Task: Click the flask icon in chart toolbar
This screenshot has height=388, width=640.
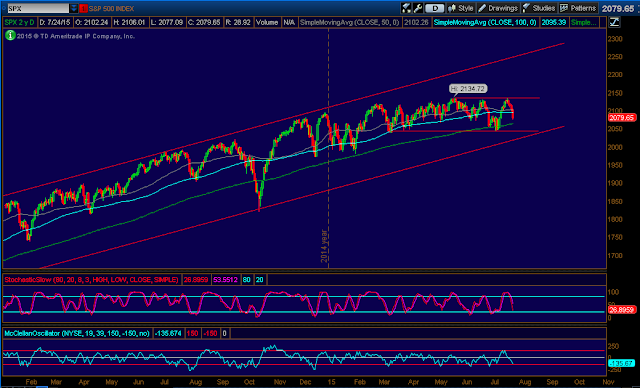Action: coord(406,8)
